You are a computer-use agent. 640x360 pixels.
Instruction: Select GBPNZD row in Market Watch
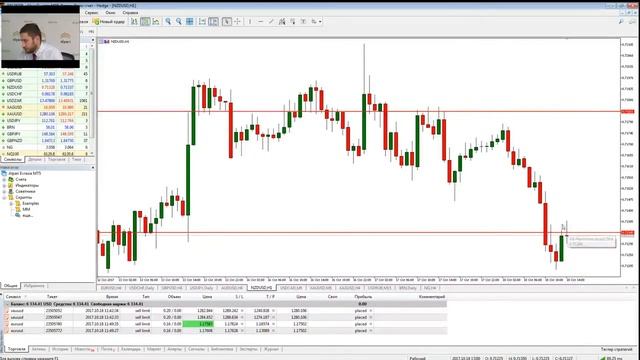click(45, 140)
